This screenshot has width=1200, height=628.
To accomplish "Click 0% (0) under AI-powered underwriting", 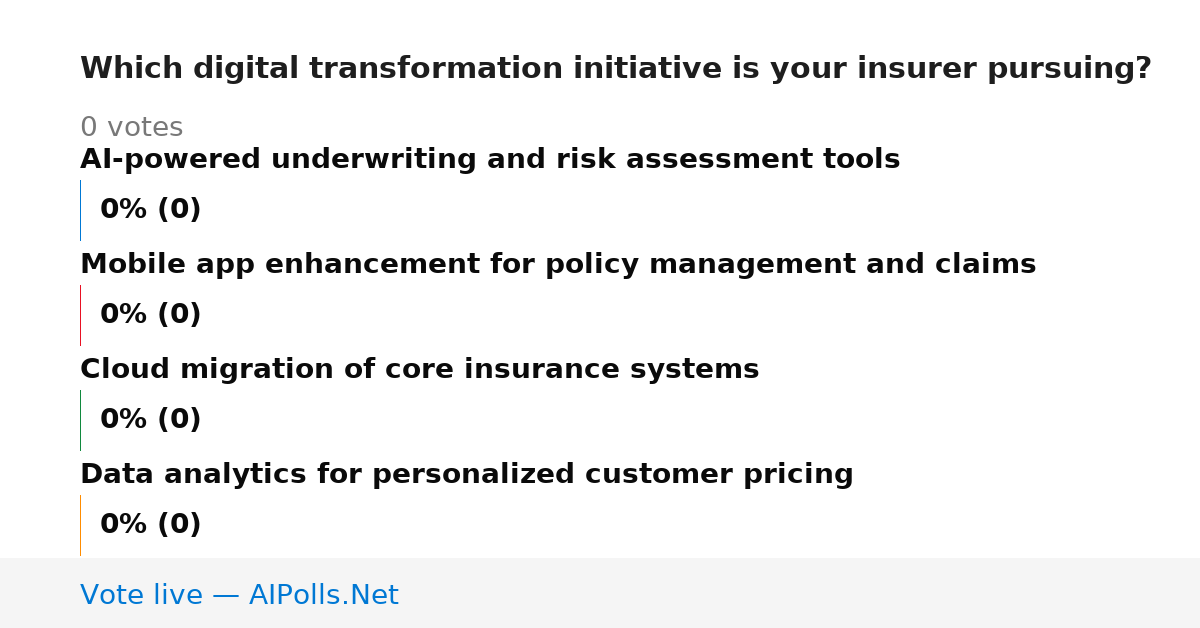I will coord(150,210).
